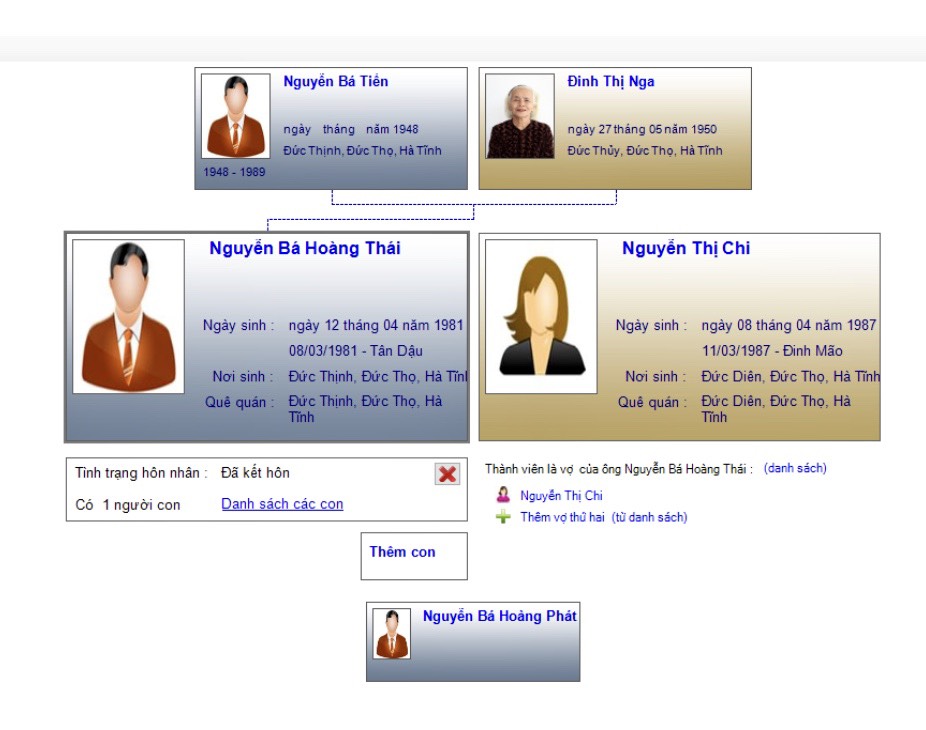Click Thành viên là vợ của ông heading
Image resolution: width=926 pixels, height=730 pixels.
click(x=619, y=469)
